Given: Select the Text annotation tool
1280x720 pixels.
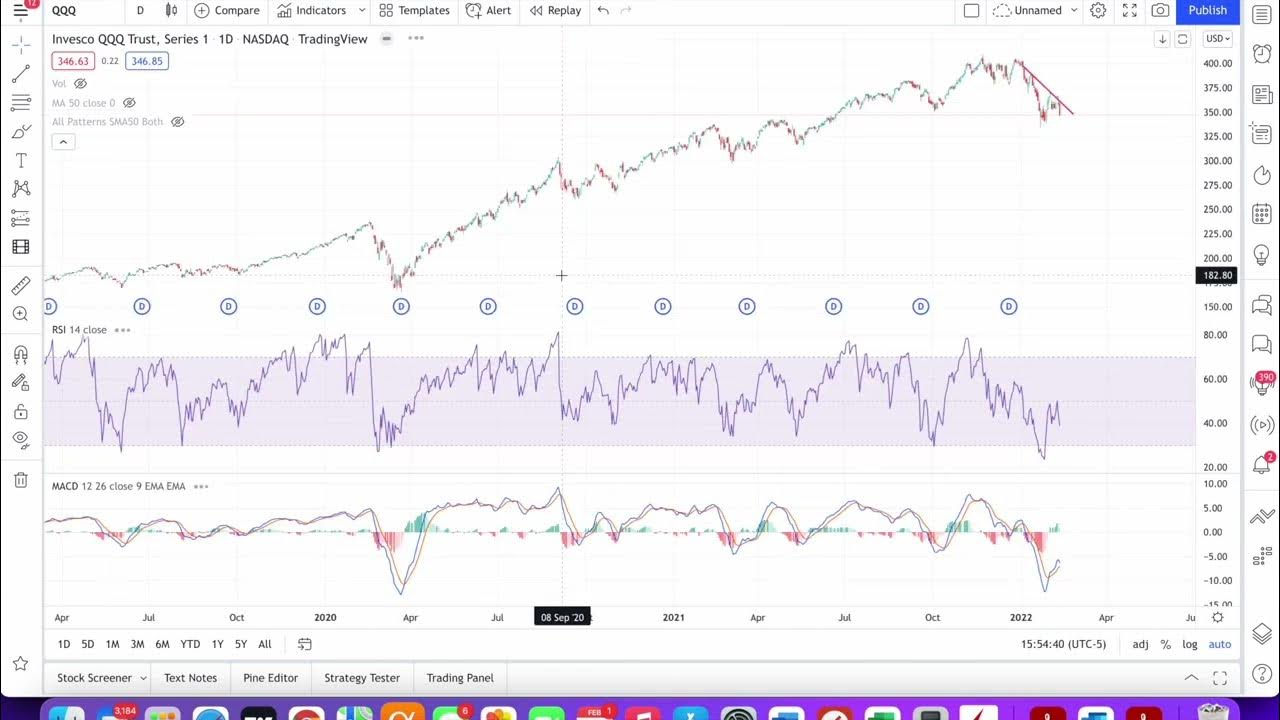Looking at the screenshot, I should pos(20,160).
